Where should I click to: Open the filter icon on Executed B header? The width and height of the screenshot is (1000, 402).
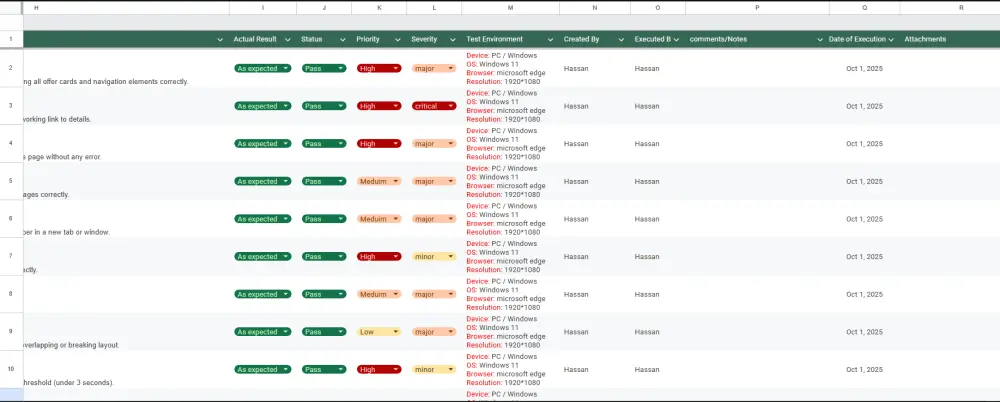[676, 40]
